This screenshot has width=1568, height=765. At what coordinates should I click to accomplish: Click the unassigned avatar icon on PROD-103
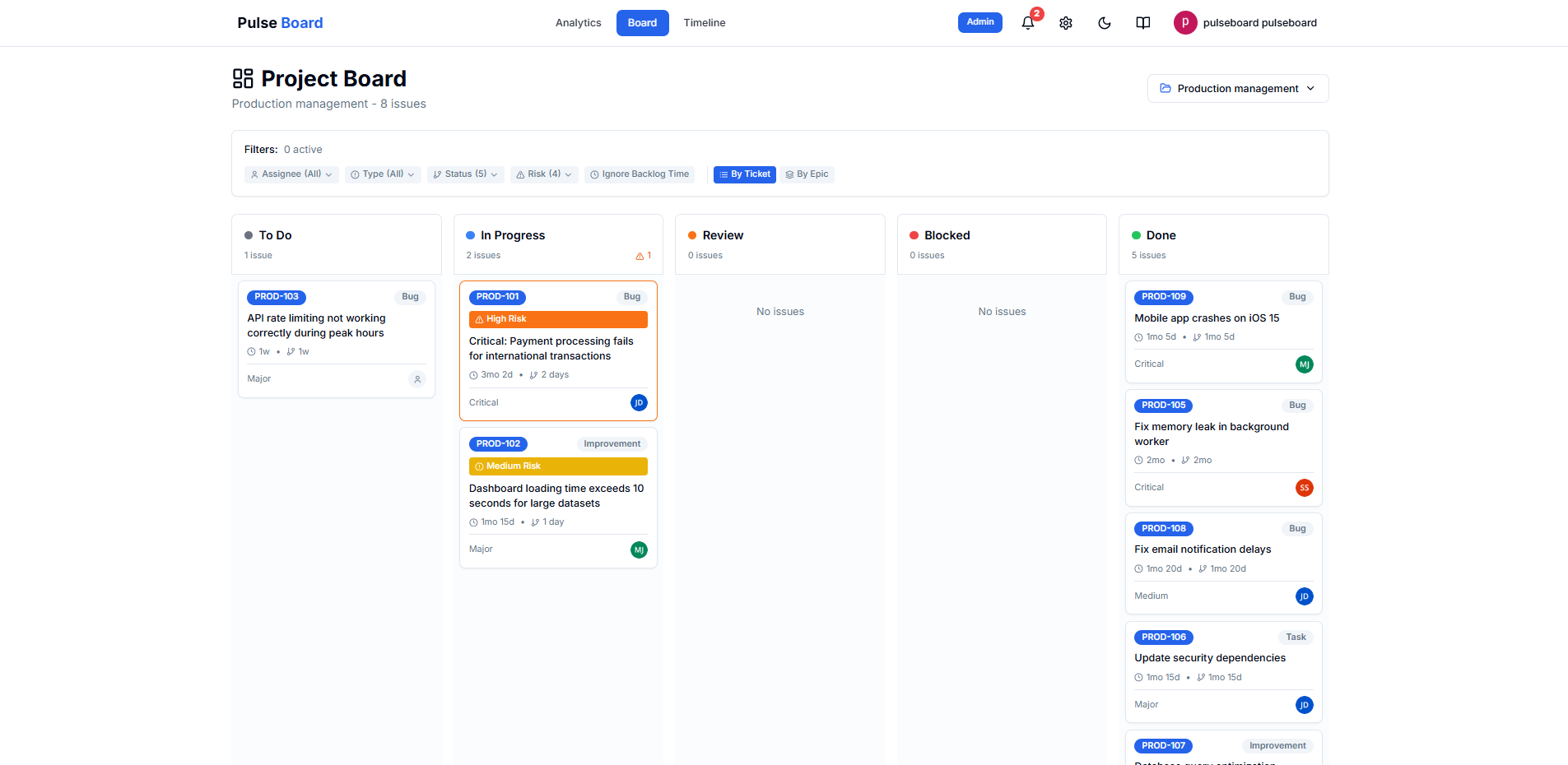[x=417, y=379]
